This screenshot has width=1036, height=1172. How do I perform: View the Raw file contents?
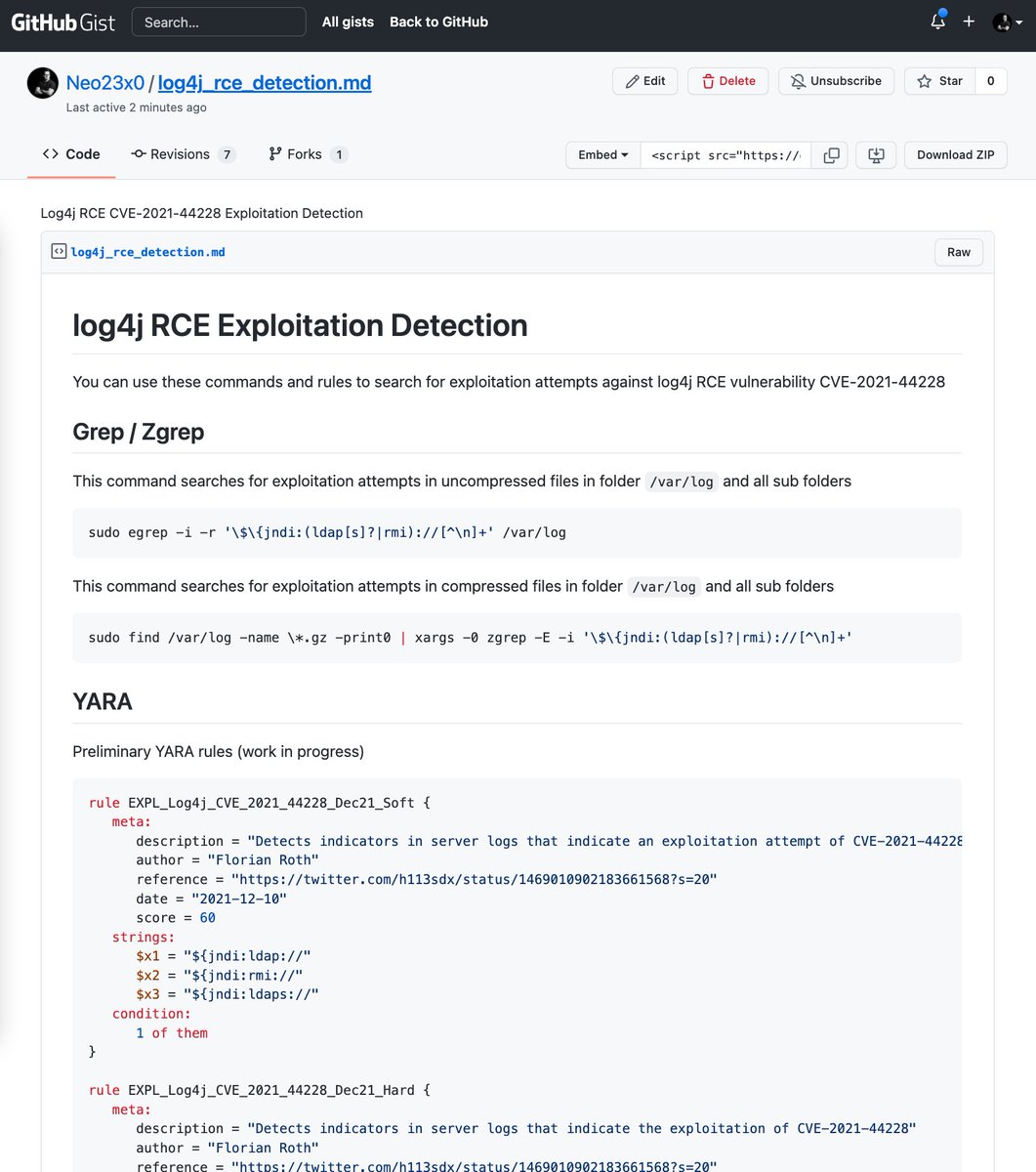pyautogui.click(x=959, y=252)
